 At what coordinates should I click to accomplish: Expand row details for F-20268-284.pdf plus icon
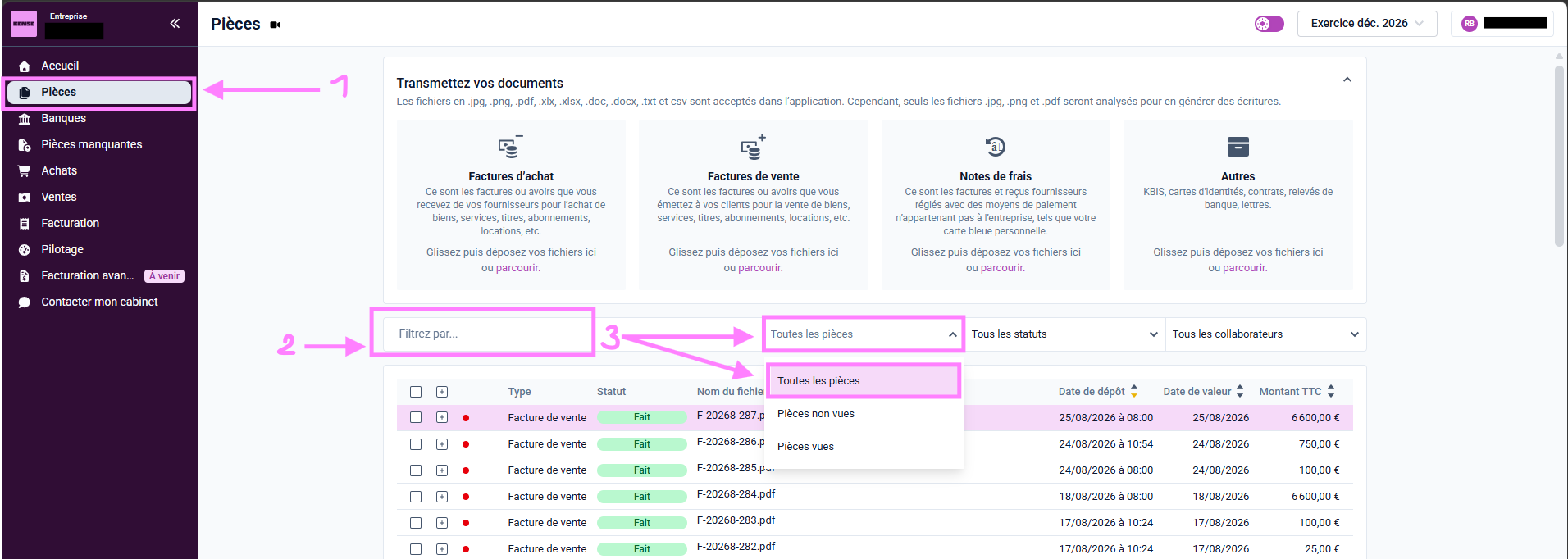pos(442,497)
